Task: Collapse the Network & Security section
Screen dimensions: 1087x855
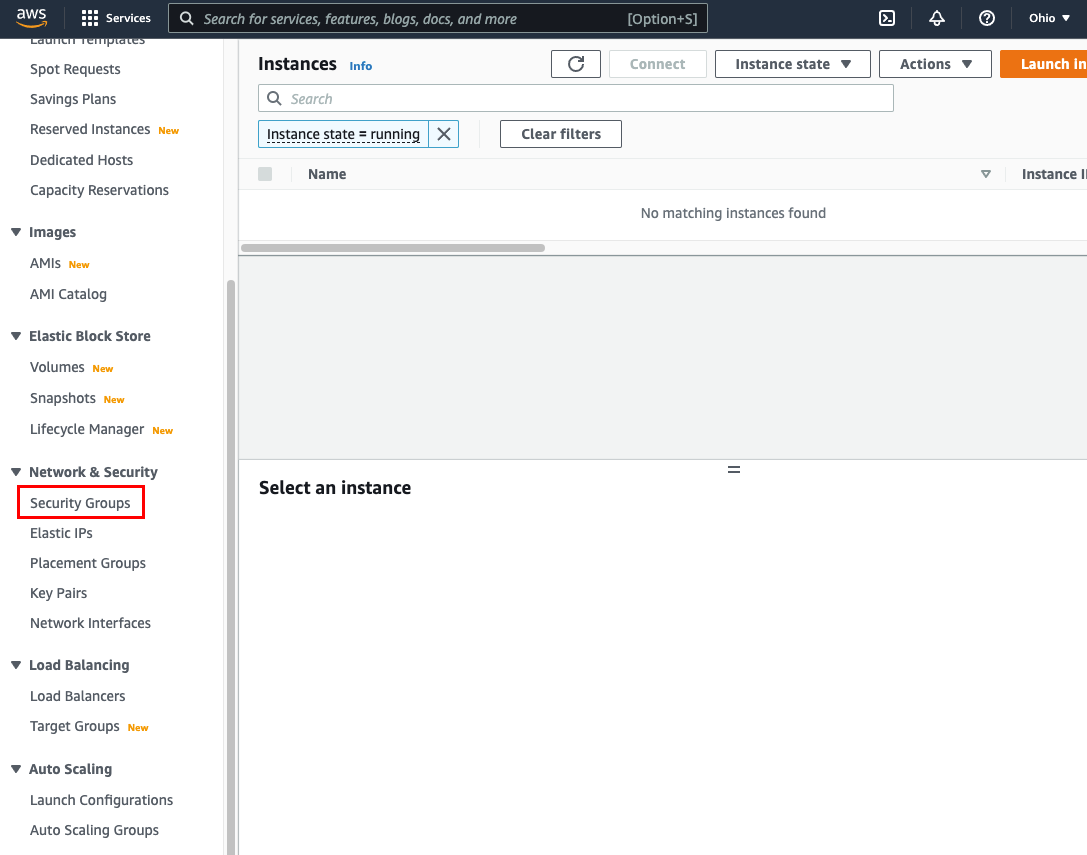Action: 16,472
